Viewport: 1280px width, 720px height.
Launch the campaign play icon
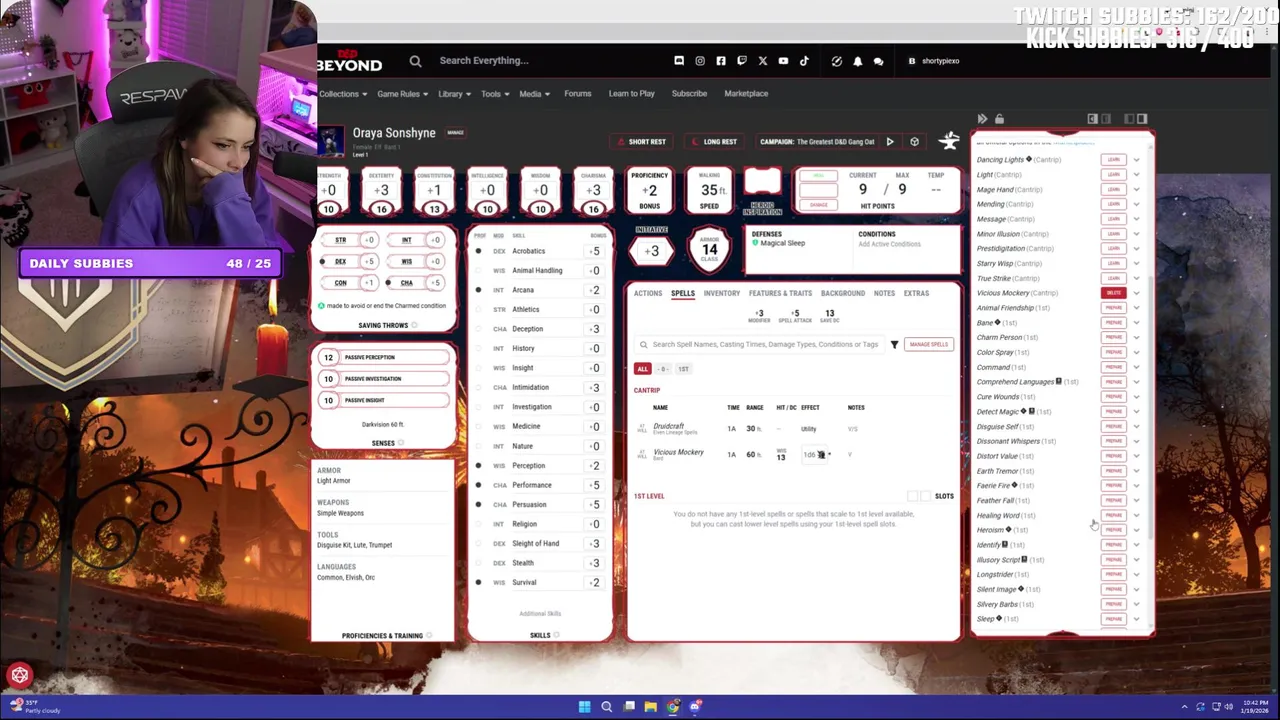(890, 142)
